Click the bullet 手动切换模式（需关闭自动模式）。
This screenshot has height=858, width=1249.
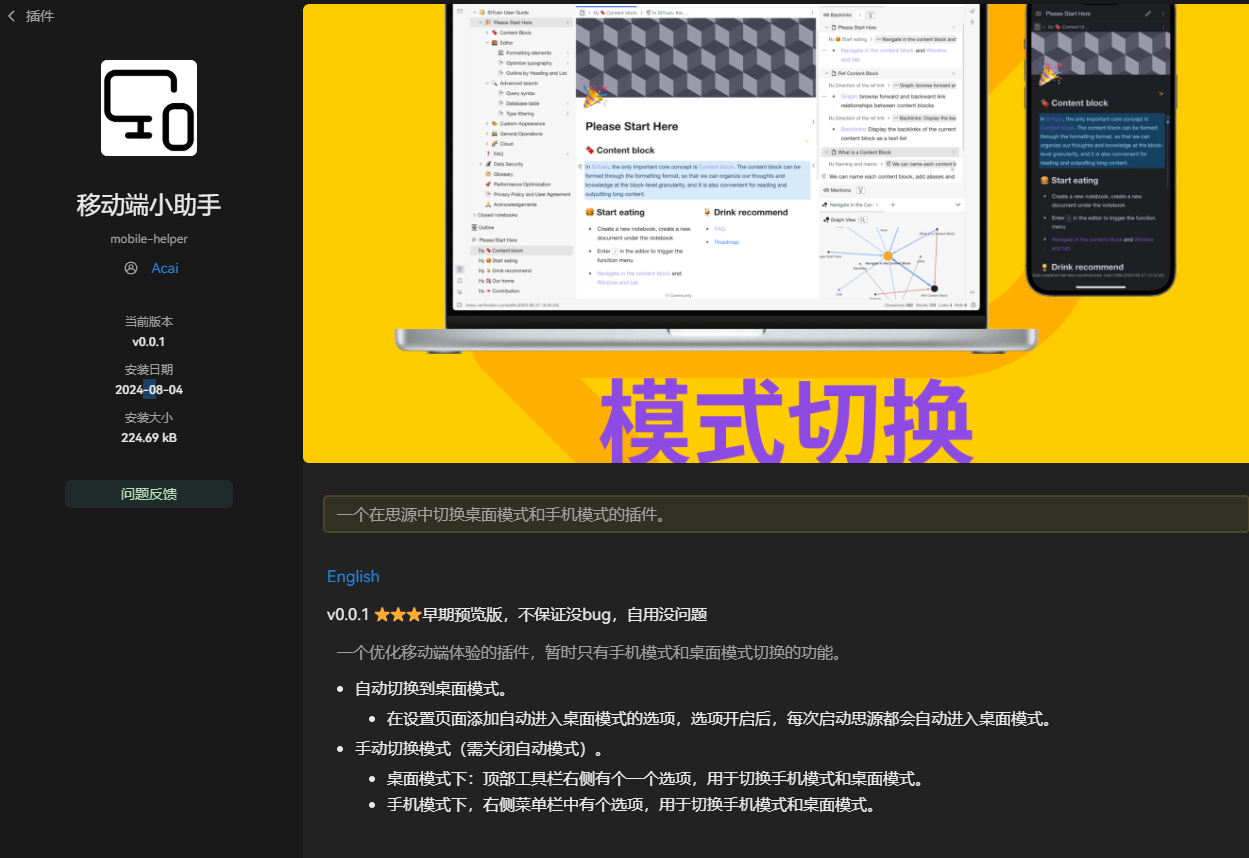coord(480,748)
